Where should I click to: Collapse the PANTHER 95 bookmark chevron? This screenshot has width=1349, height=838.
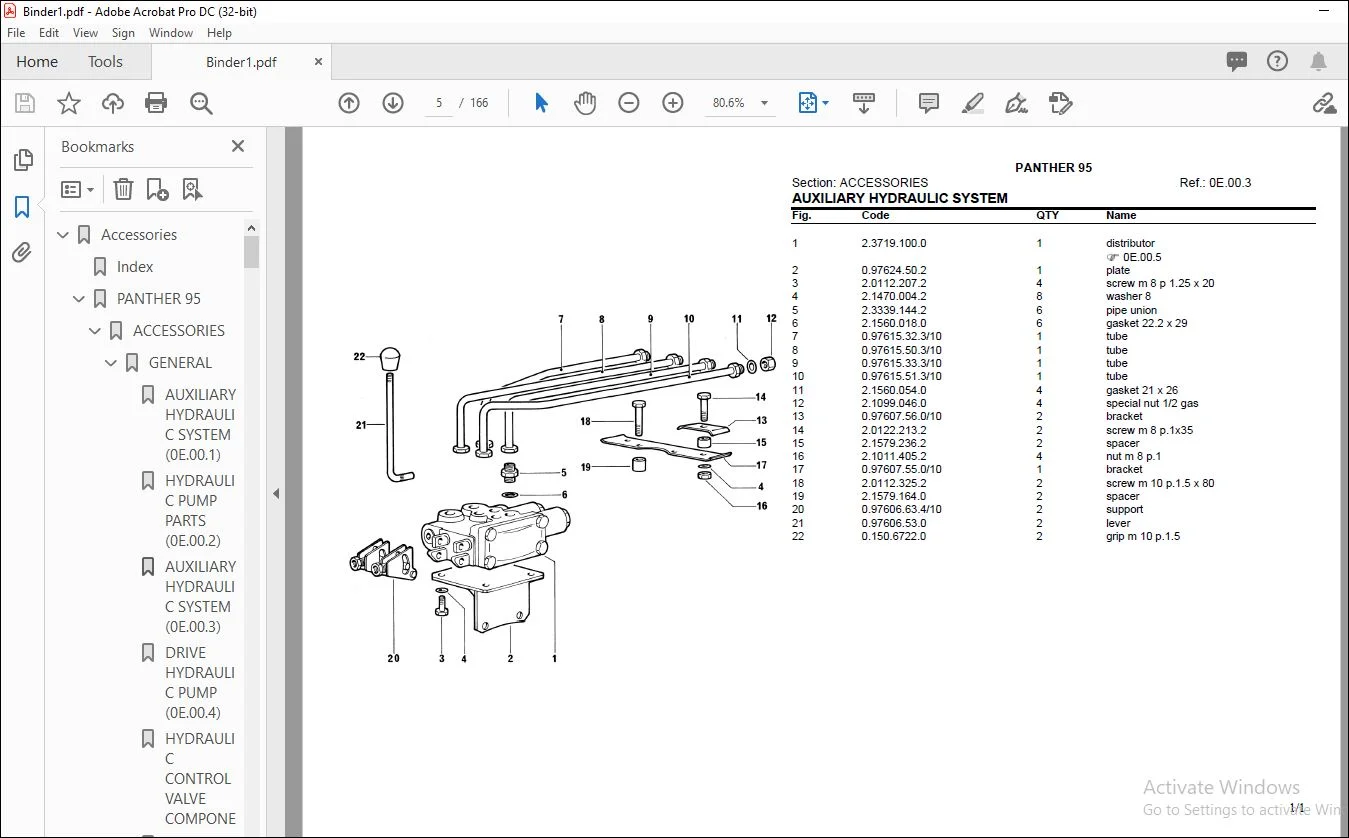click(x=79, y=299)
